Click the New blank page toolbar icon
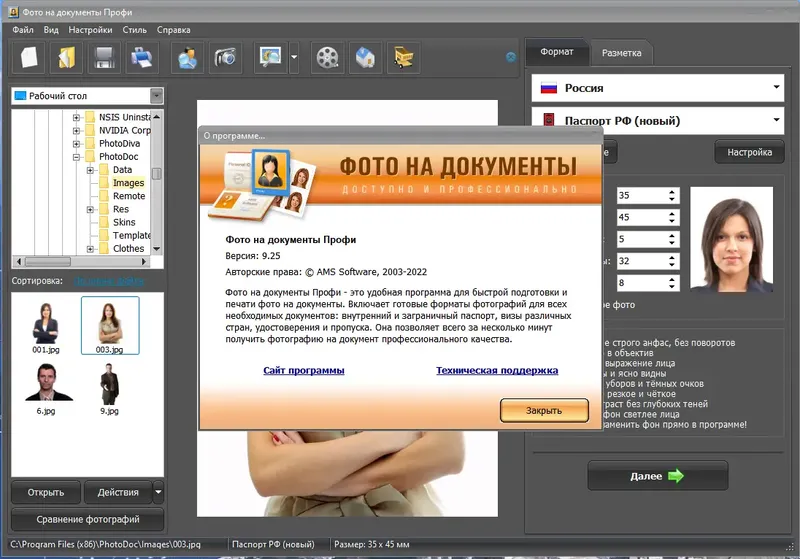The image size is (800, 559). [x=29, y=58]
